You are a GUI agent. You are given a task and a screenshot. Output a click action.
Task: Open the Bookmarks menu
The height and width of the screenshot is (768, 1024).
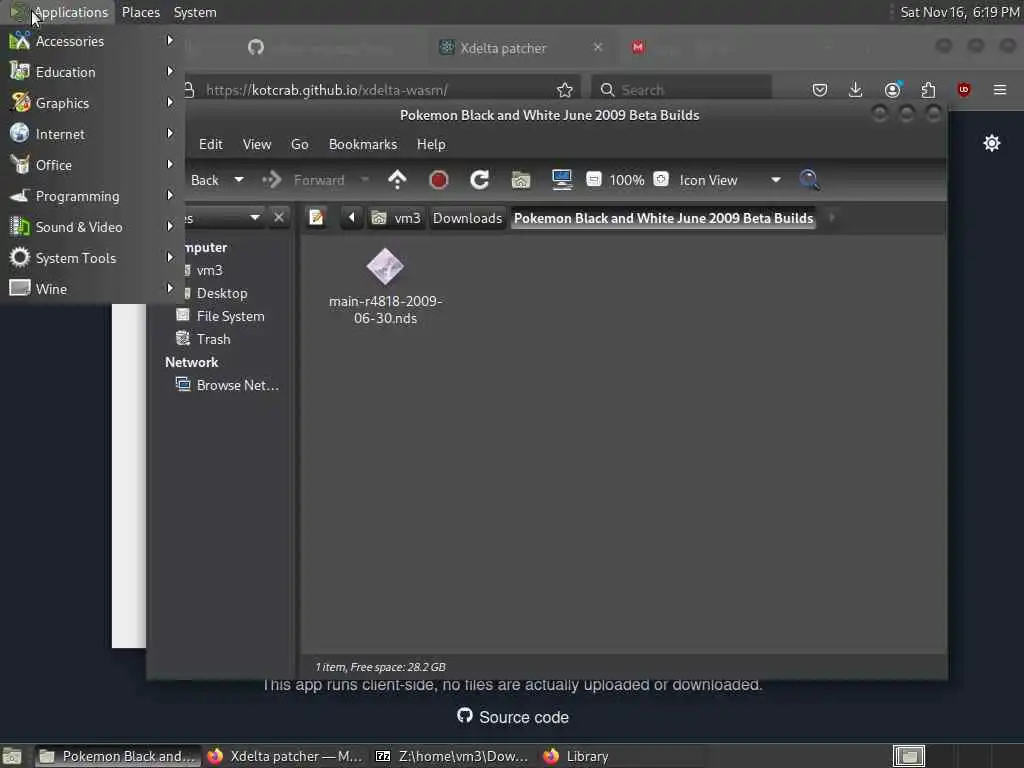point(362,144)
